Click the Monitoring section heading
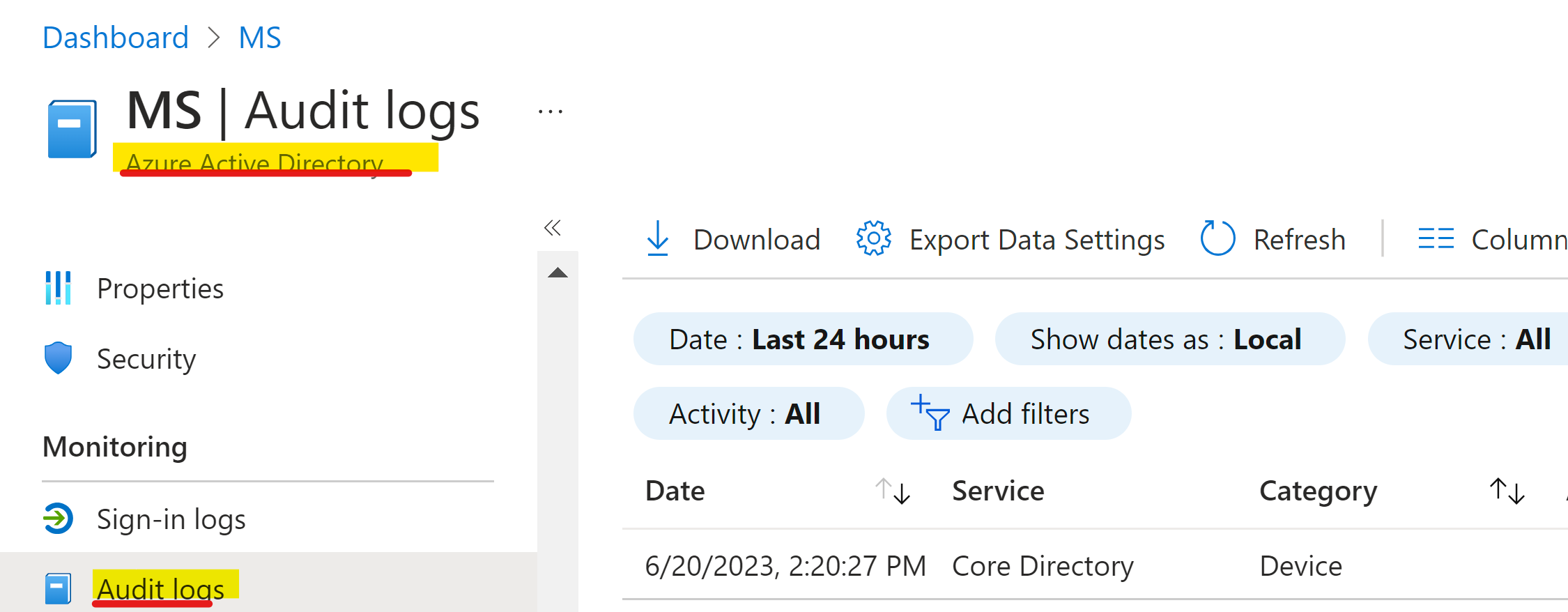 pos(115,447)
